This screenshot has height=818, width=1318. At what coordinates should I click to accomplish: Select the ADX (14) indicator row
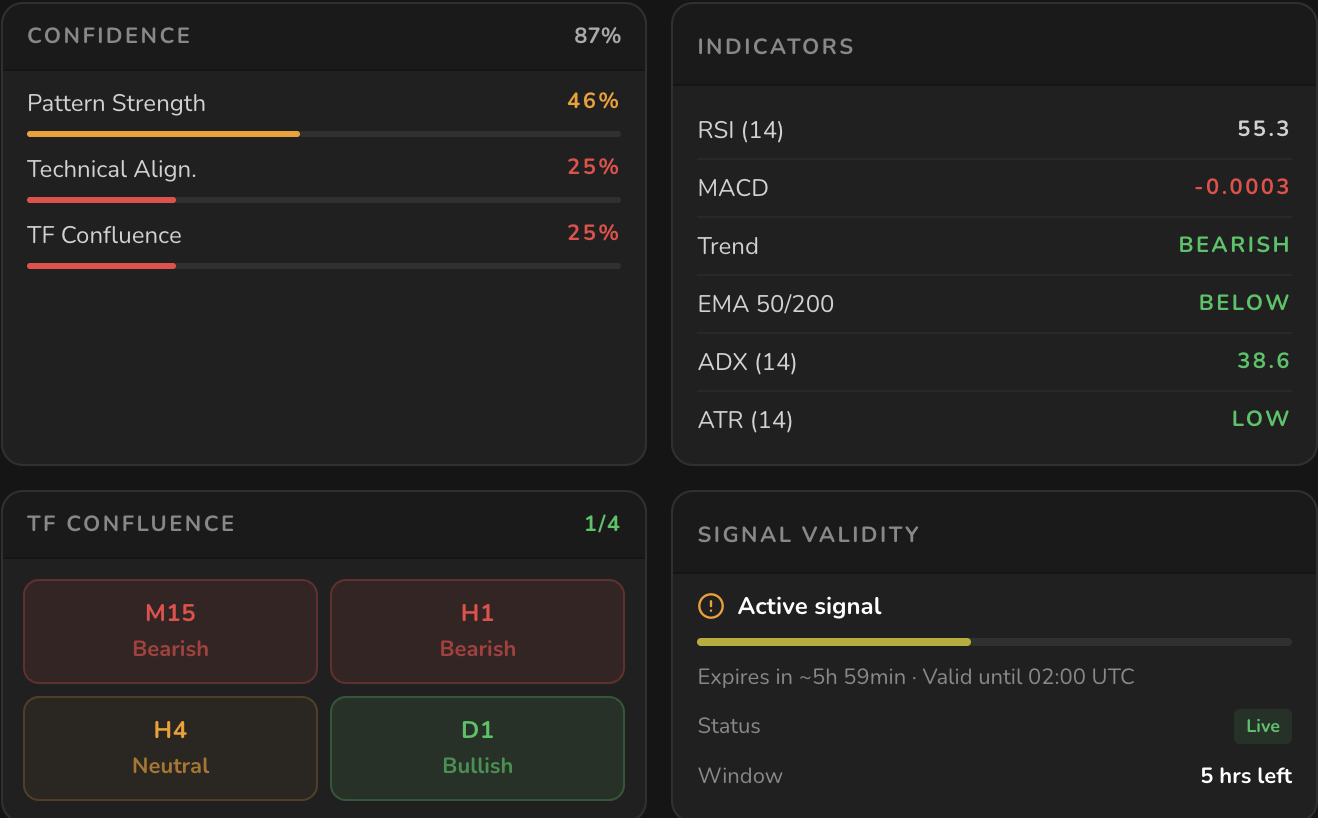(x=994, y=362)
